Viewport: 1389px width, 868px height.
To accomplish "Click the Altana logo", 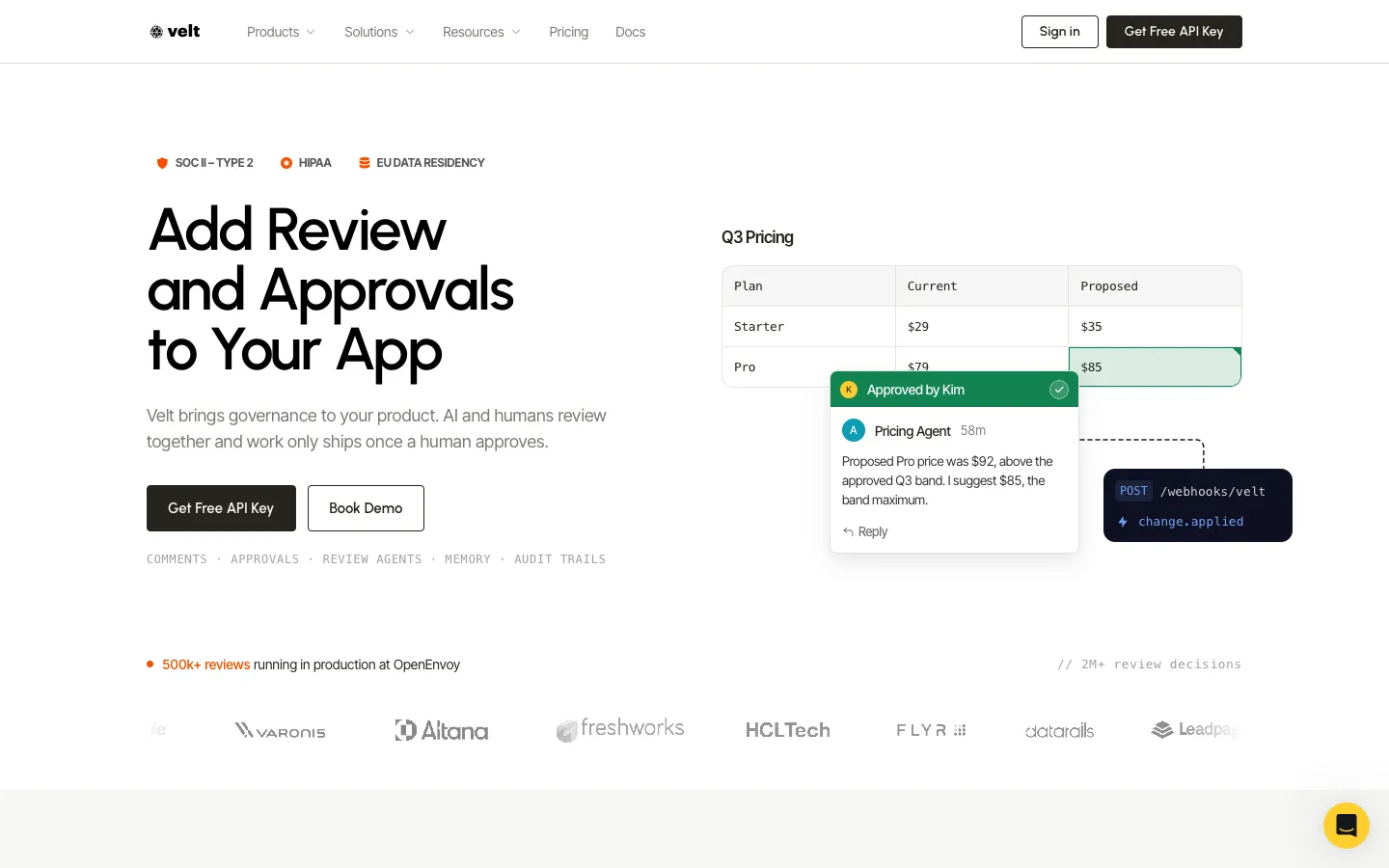I will 442,730.
